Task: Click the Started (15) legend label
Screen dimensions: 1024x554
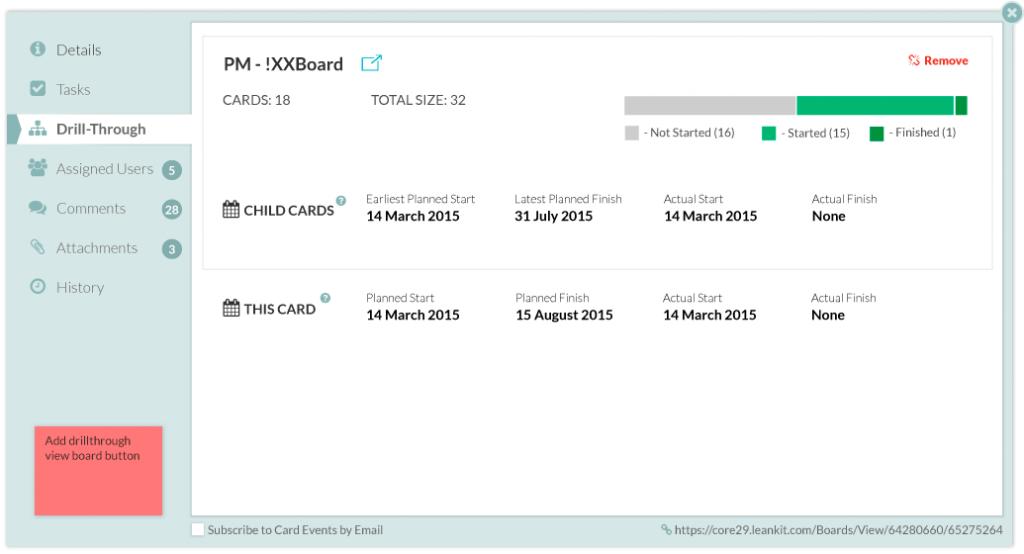Action: [x=818, y=133]
